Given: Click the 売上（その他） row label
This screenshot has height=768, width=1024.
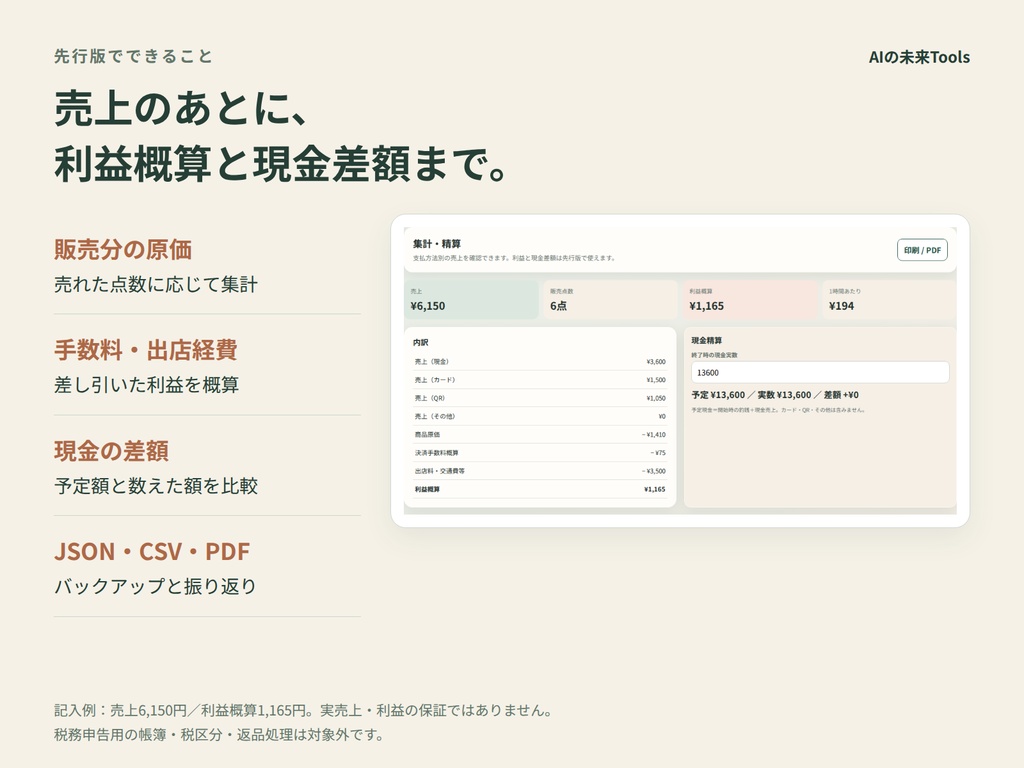Looking at the screenshot, I should coord(435,416).
